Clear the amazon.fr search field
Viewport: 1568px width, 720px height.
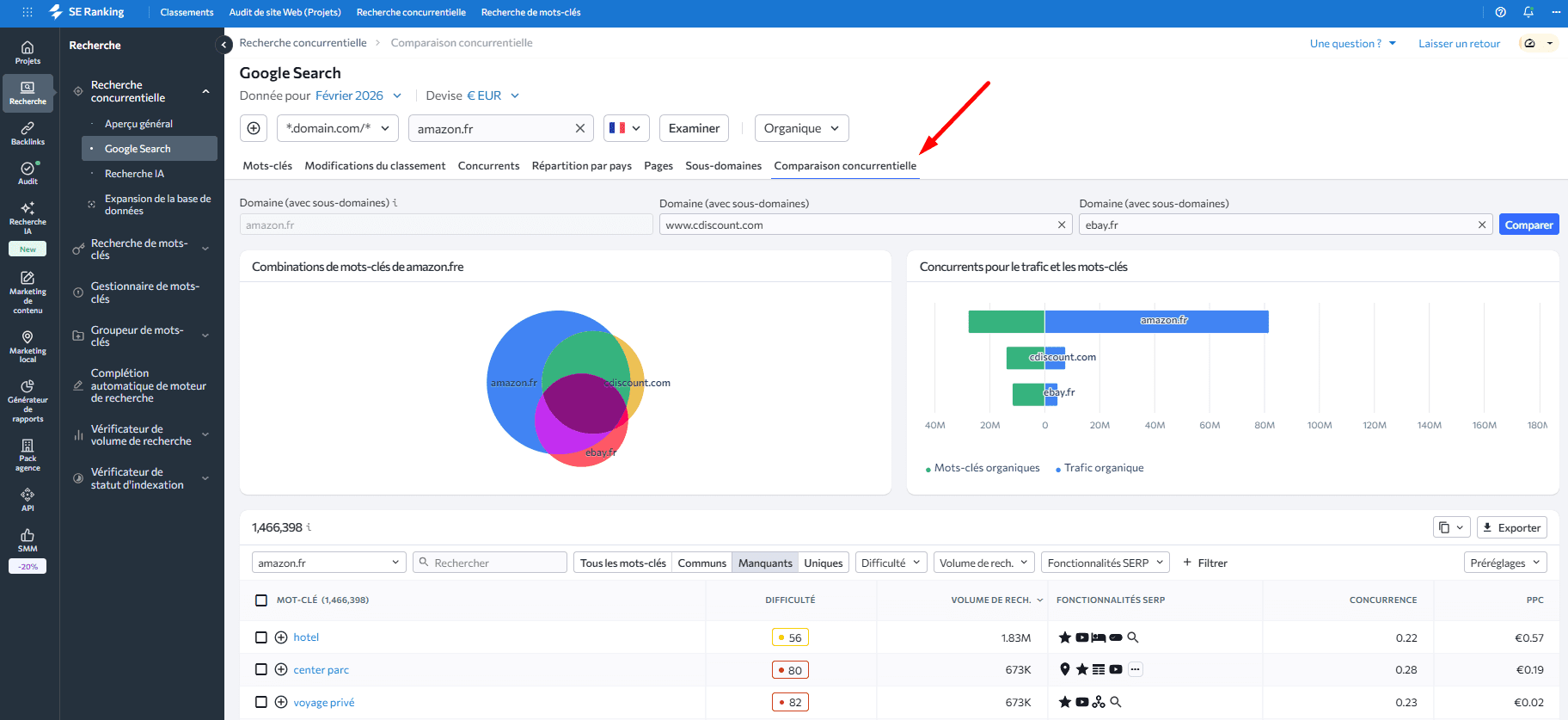(x=580, y=128)
